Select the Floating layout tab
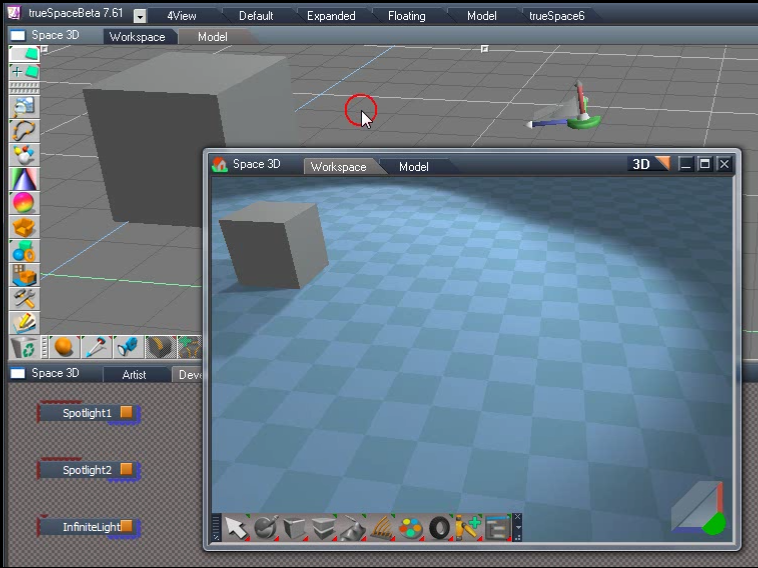The width and height of the screenshot is (758, 568). [x=407, y=16]
